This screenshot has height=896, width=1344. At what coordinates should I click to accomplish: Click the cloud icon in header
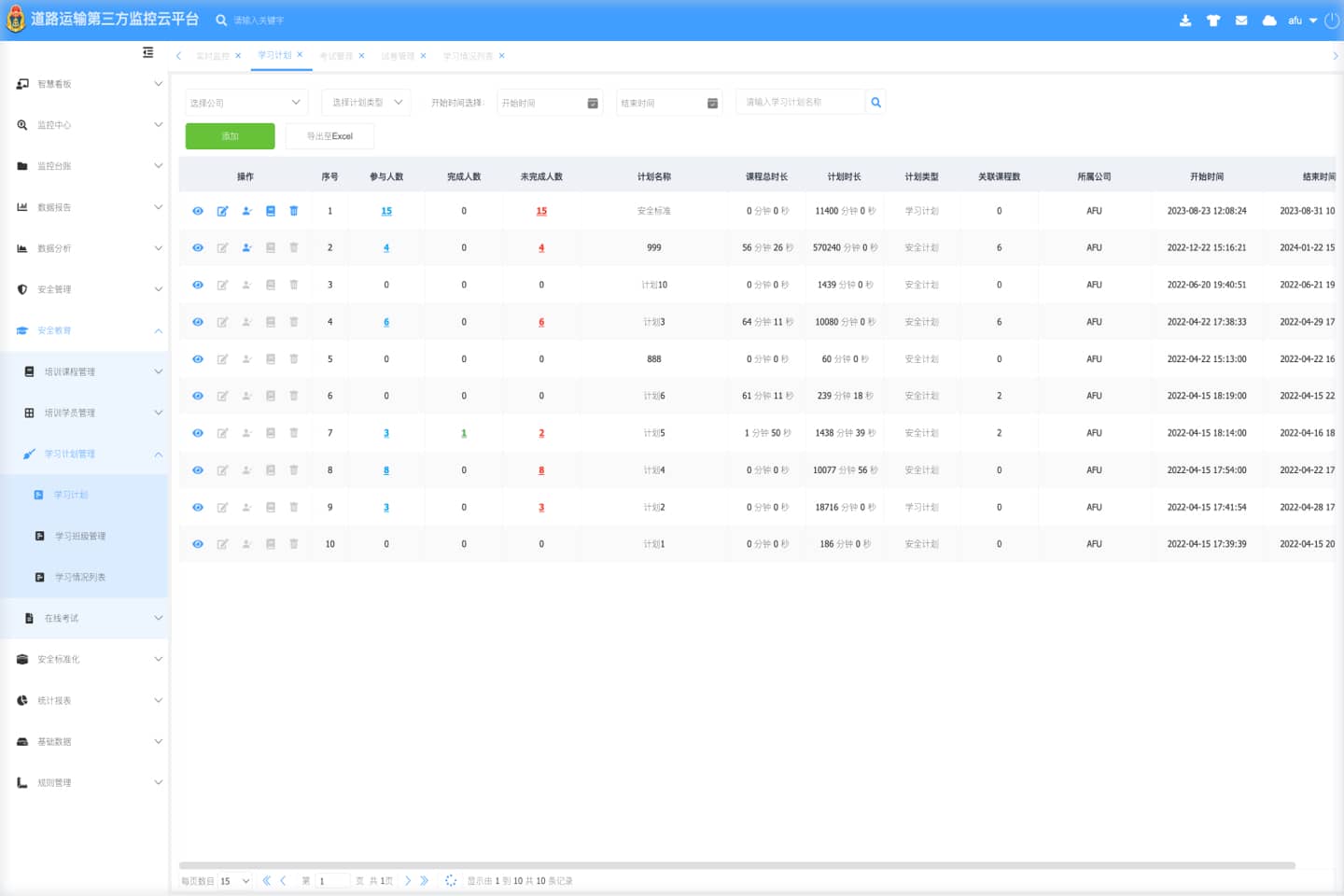(x=1269, y=21)
